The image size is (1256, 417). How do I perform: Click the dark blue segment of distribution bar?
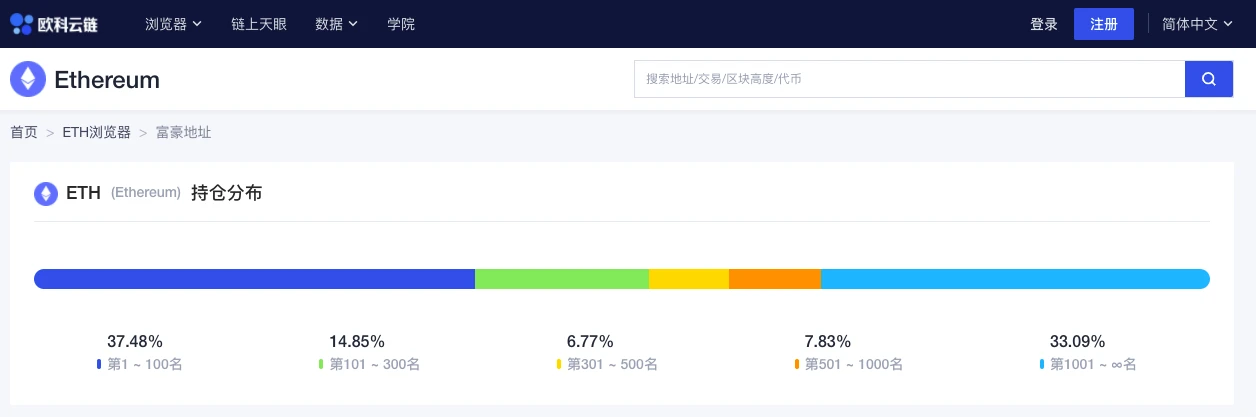[x=254, y=279]
